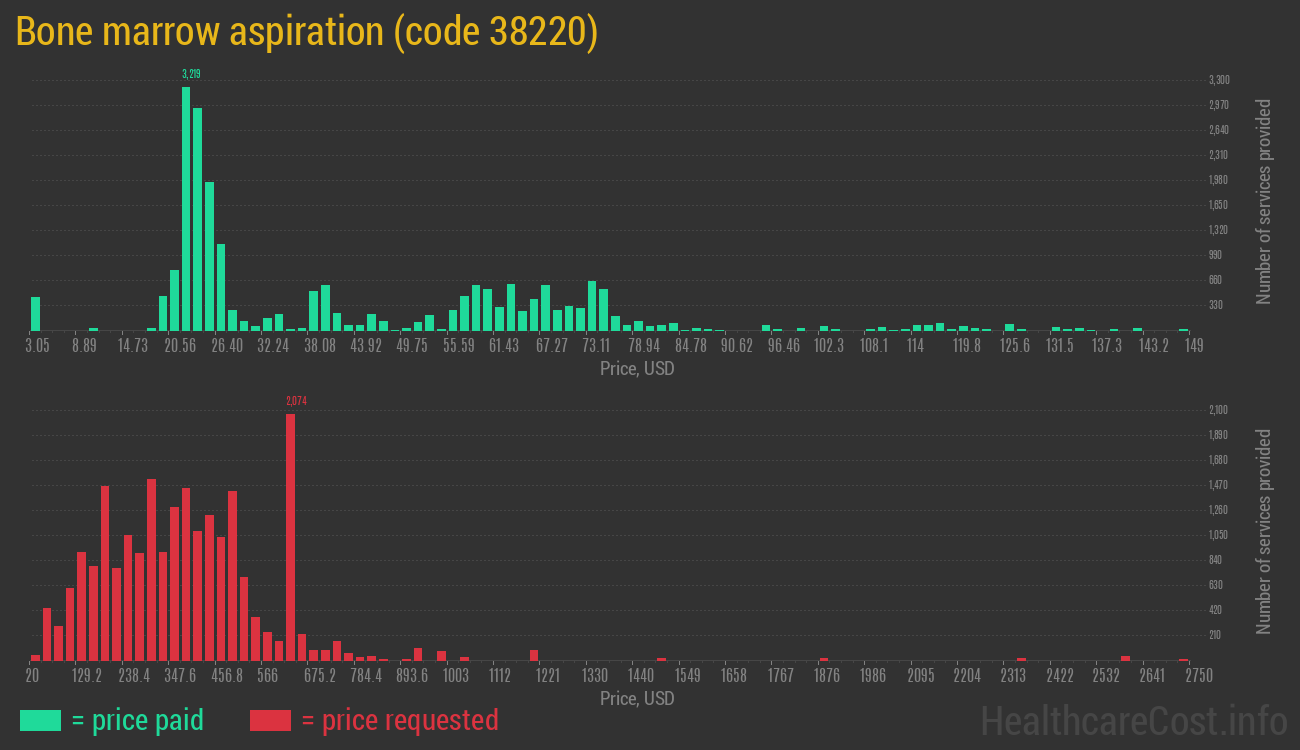The width and height of the screenshot is (1300, 750).
Task: Click the HealthcareCost.info watermark link
Action: [x=1133, y=720]
